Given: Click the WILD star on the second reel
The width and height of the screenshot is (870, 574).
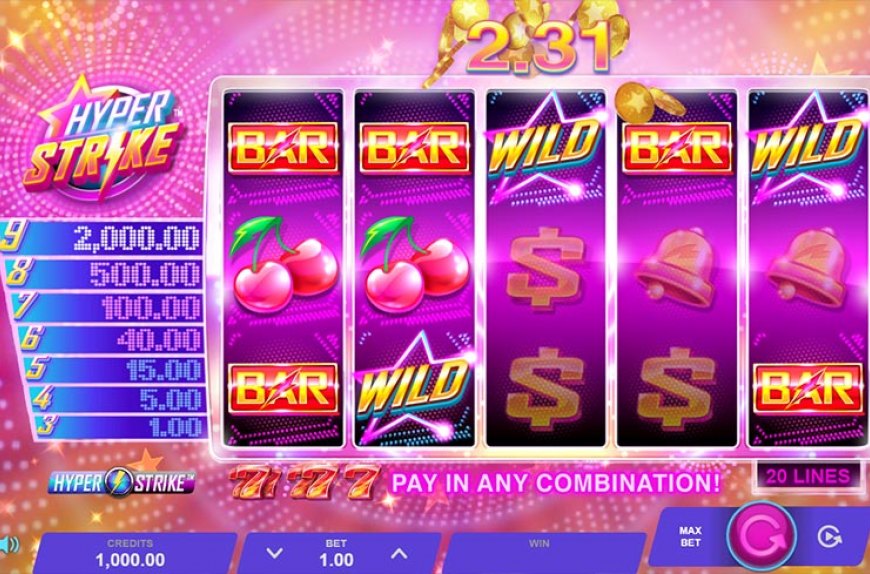Looking at the screenshot, I should 414,386.
